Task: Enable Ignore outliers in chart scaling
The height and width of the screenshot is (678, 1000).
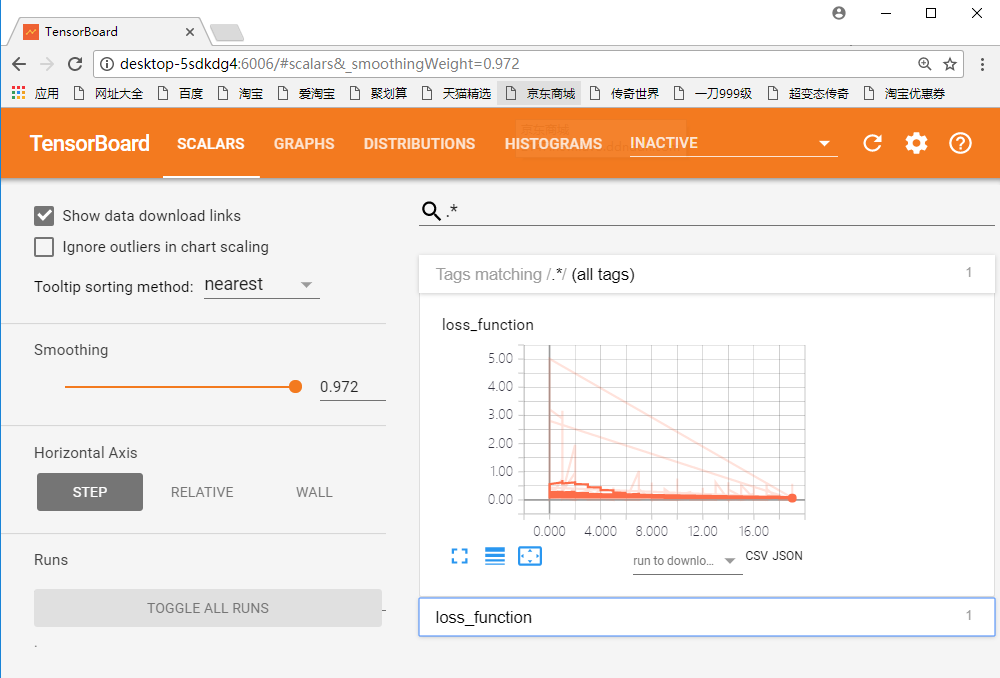Action: point(44,247)
